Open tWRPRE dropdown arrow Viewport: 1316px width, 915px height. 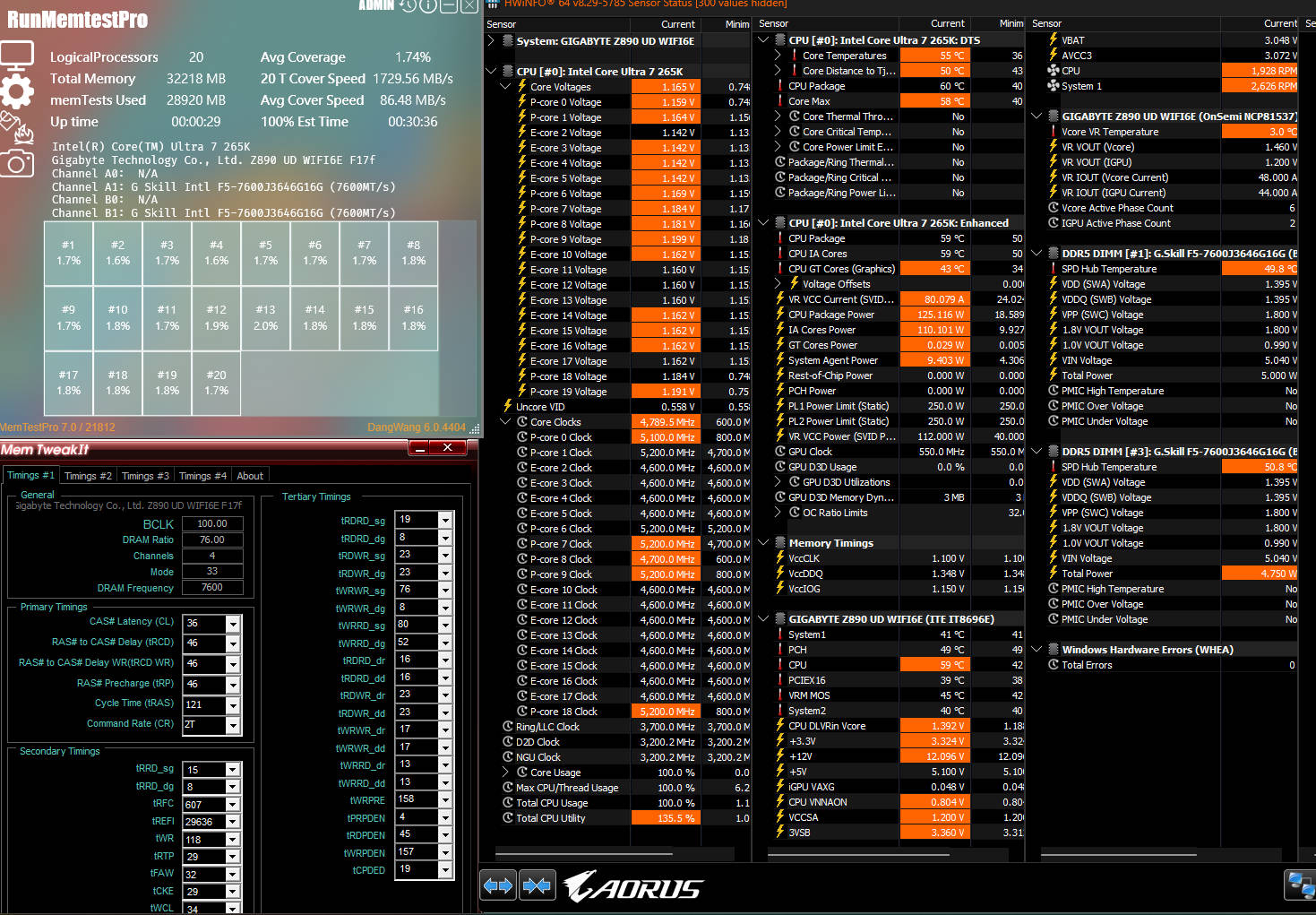[x=445, y=800]
